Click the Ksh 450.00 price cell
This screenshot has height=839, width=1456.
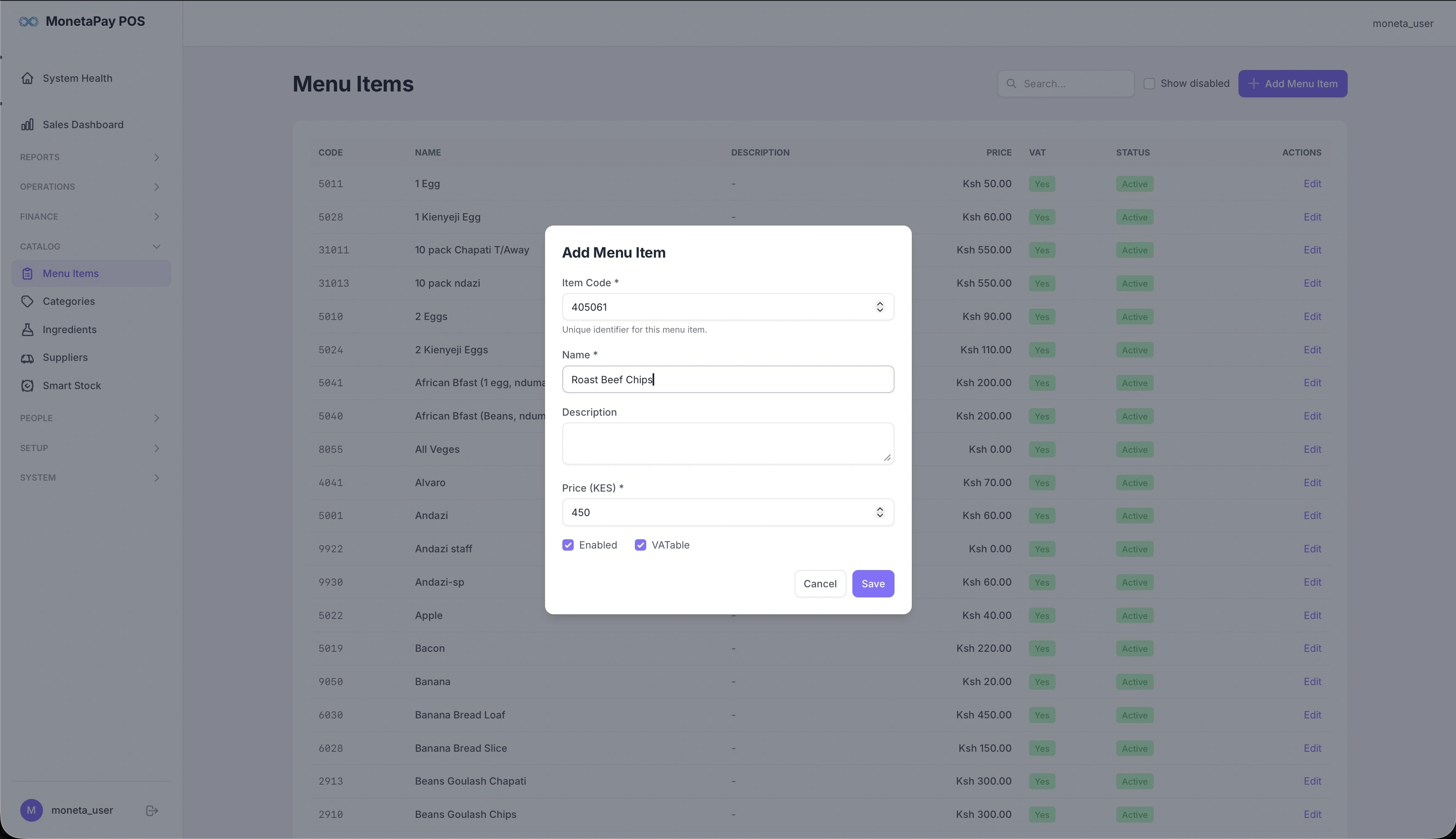pyautogui.click(x=984, y=715)
